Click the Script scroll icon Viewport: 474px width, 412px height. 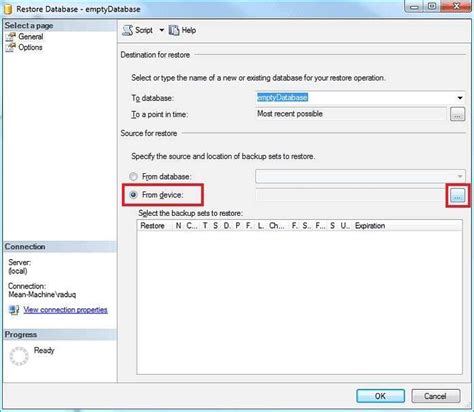pyautogui.click(x=127, y=30)
